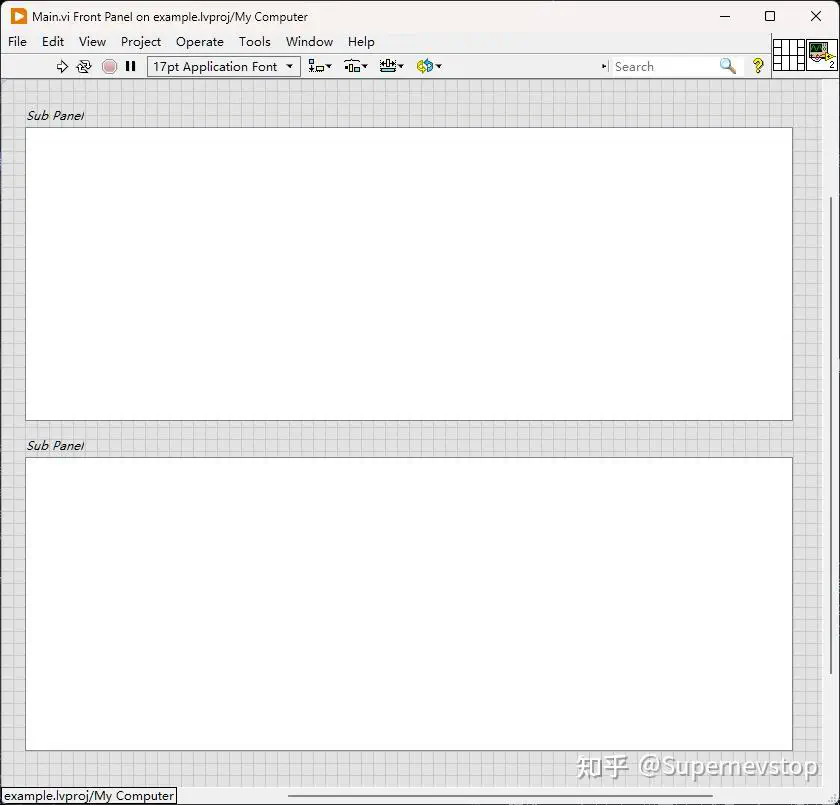Open the Window menu

(x=309, y=42)
